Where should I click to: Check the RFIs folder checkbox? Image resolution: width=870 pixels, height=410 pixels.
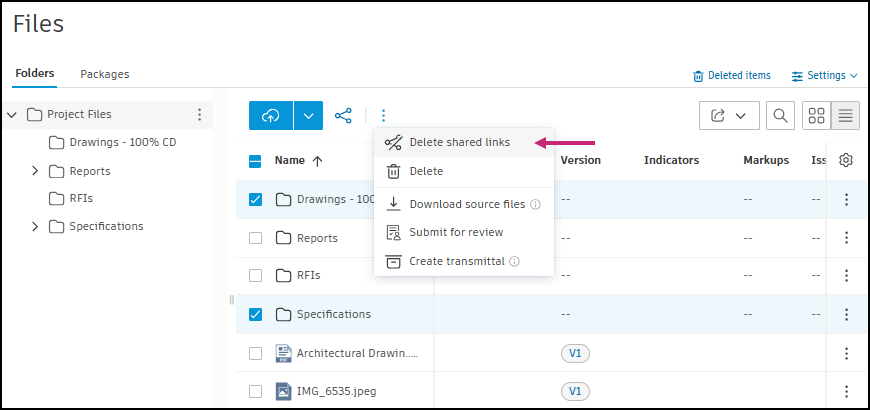pos(255,275)
